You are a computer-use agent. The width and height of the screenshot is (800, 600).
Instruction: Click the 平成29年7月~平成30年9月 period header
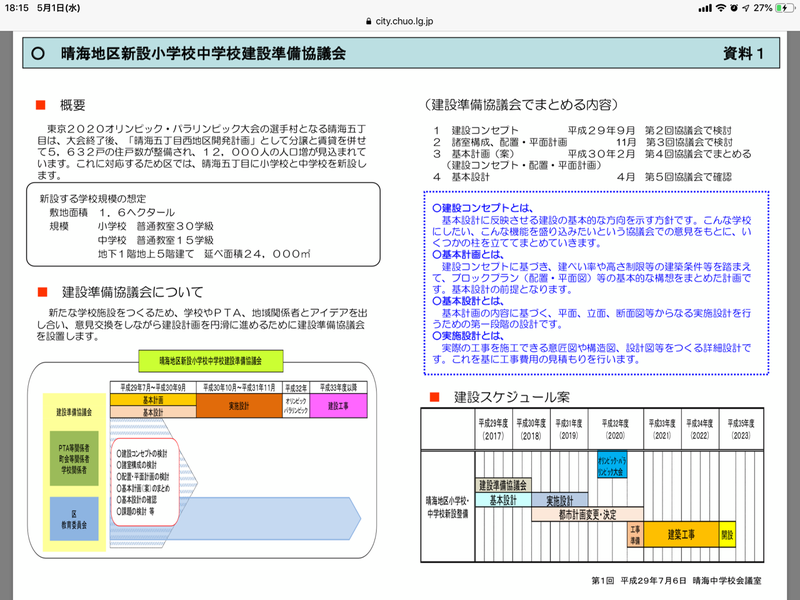coord(153,388)
